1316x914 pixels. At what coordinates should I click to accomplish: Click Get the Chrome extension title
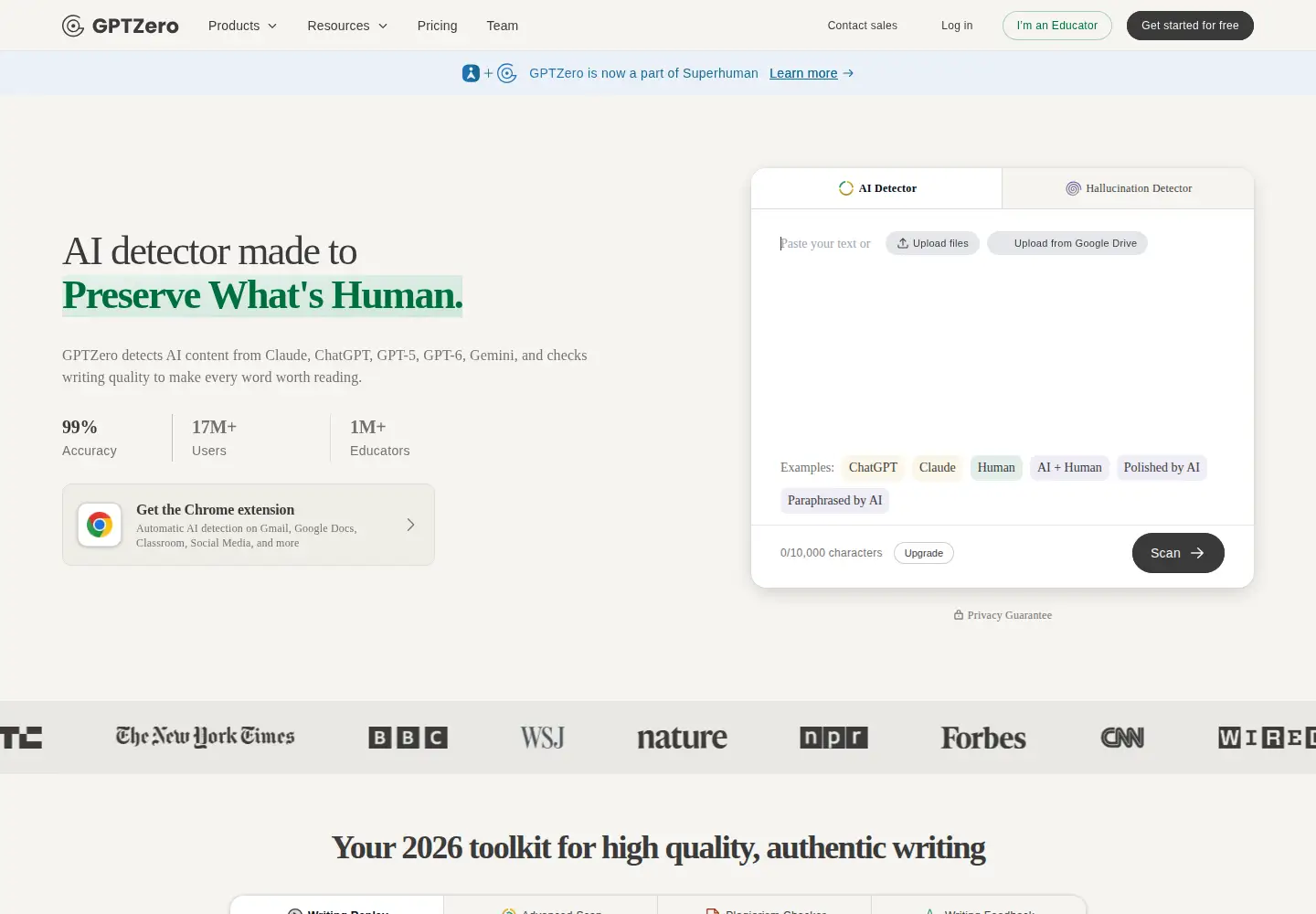216,510
